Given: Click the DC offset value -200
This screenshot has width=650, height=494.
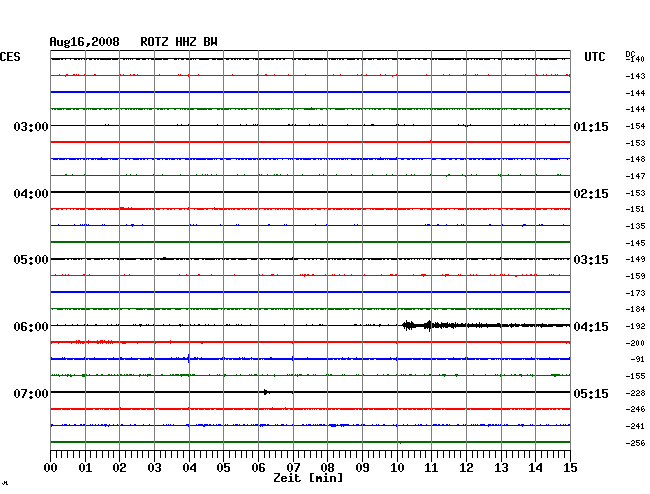Looking at the screenshot, I should [x=635, y=343].
